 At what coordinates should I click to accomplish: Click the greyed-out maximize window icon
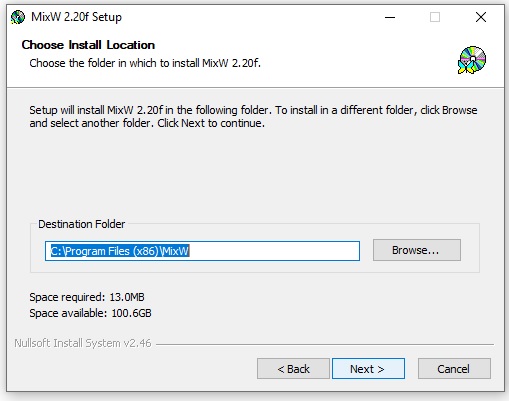(x=435, y=17)
